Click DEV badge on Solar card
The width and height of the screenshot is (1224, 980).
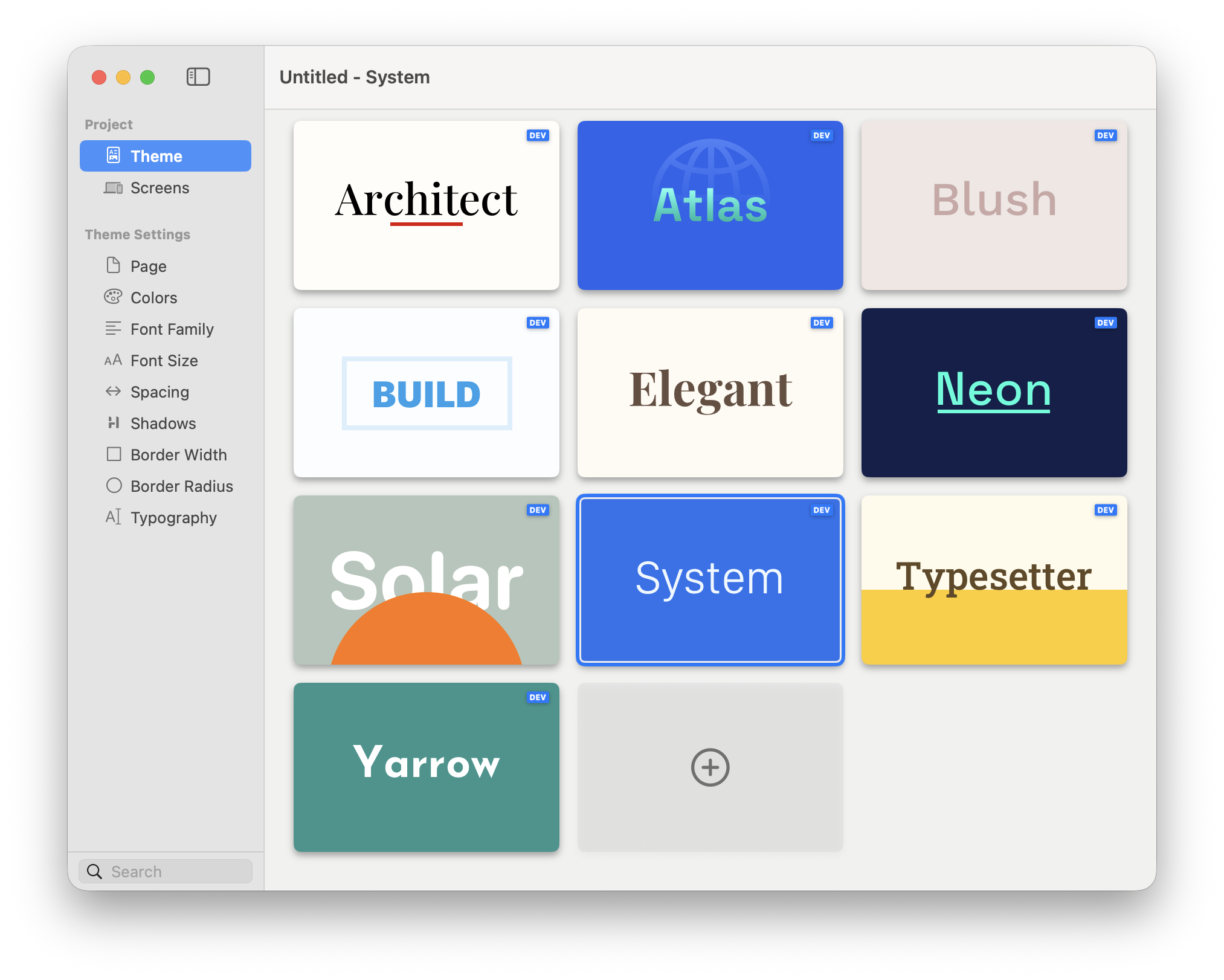coord(537,510)
